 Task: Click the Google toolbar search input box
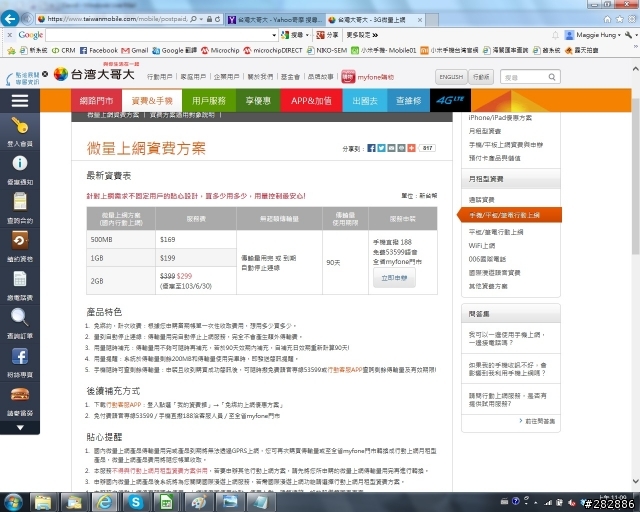[x=158, y=35]
